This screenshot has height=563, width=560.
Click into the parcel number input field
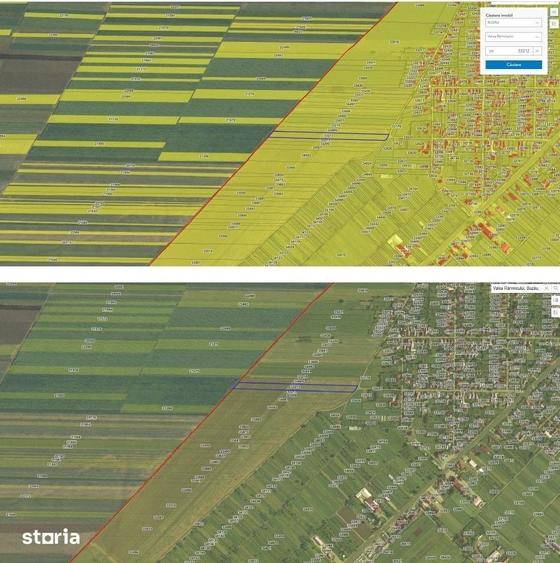[x=509, y=51]
